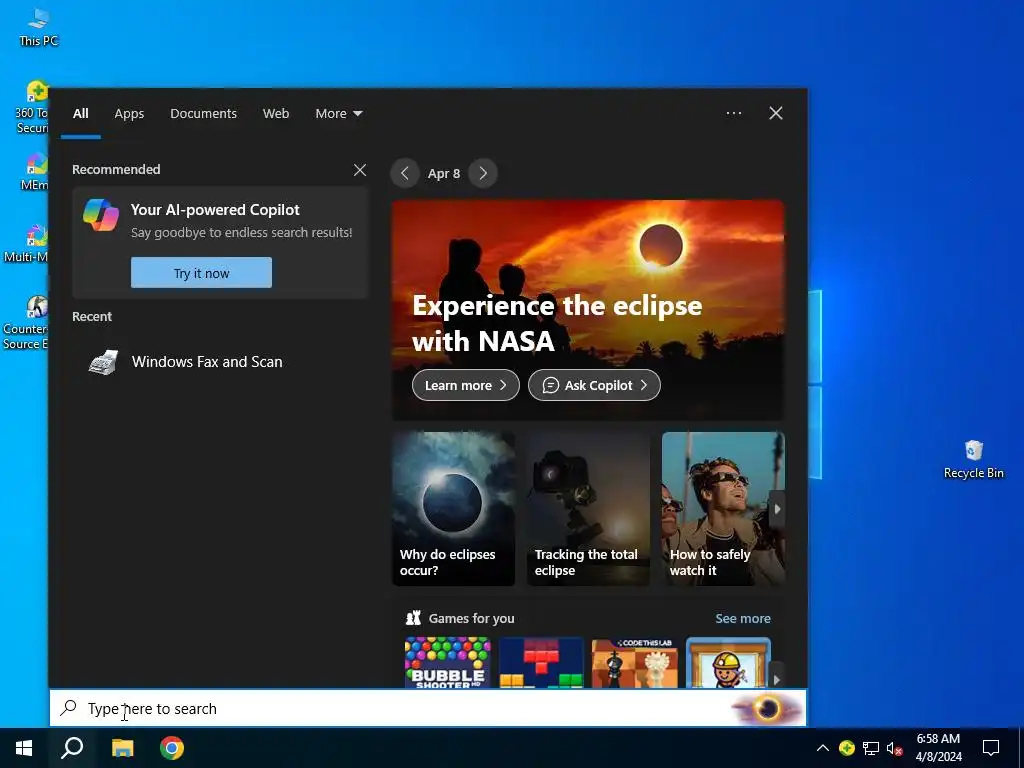Open the Experience the eclipse with NASA banner
Screen dimensions: 1024x768
(x=588, y=310)
